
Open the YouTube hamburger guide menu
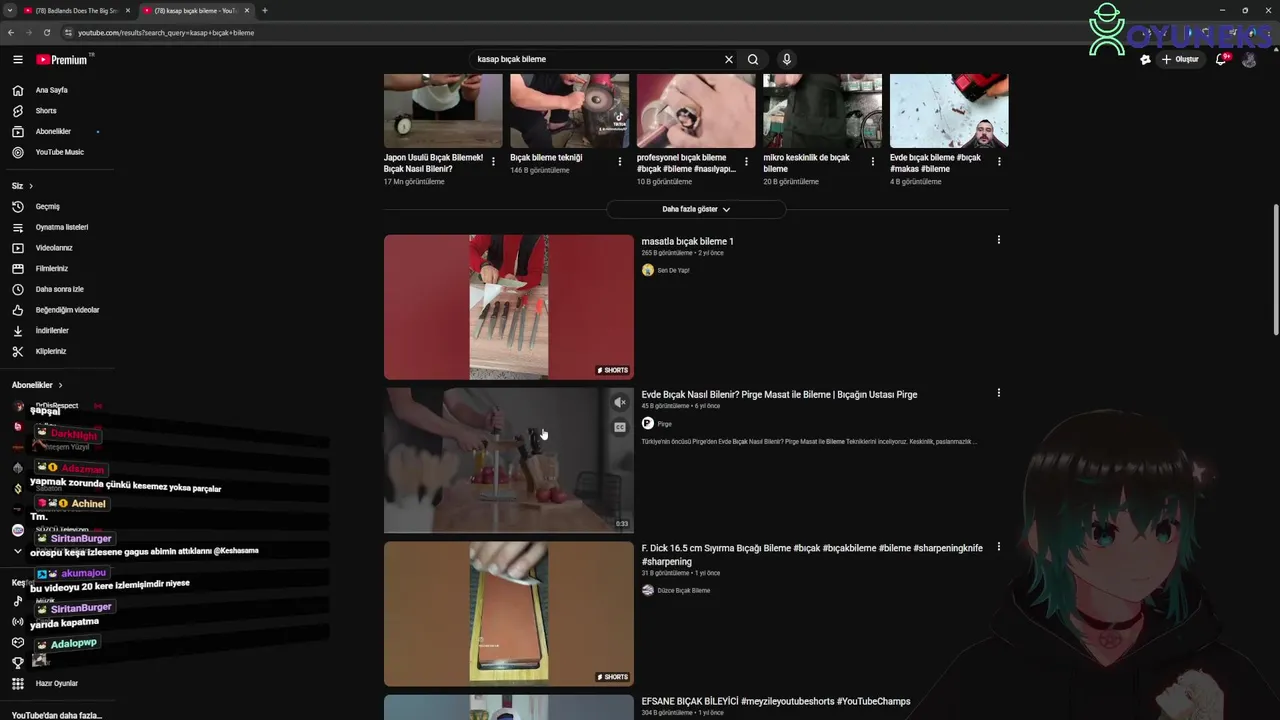click(x=17, y=60)
